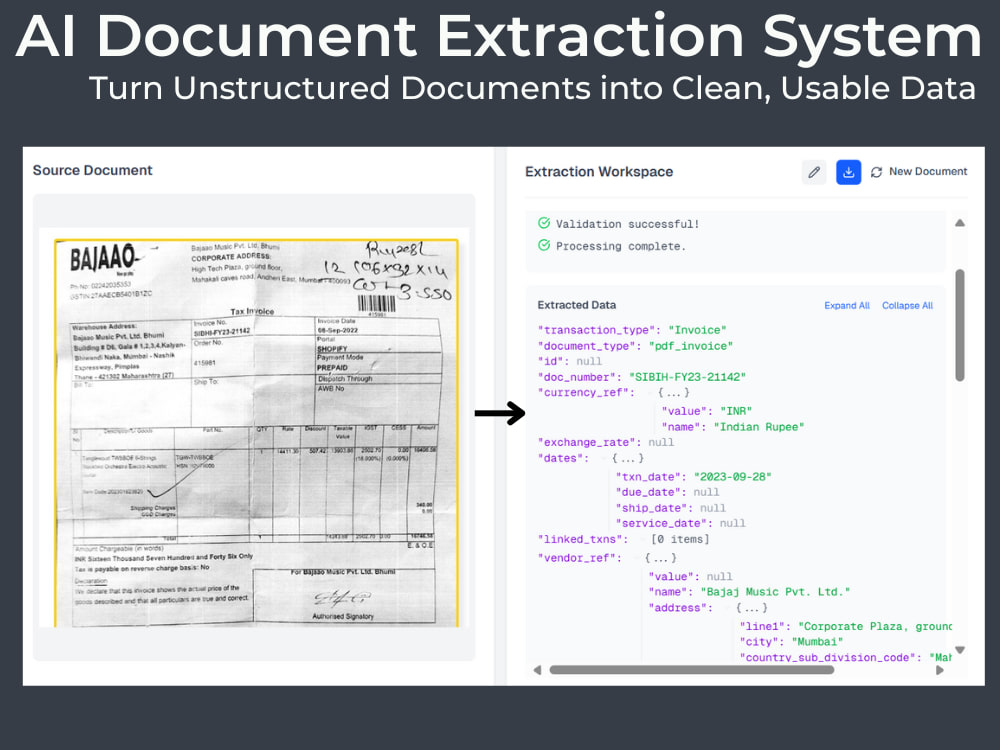The image size is (1000, 750).
Task: Click scroll-up arrow of vertical scrollbar
Action: pos(960,223)
